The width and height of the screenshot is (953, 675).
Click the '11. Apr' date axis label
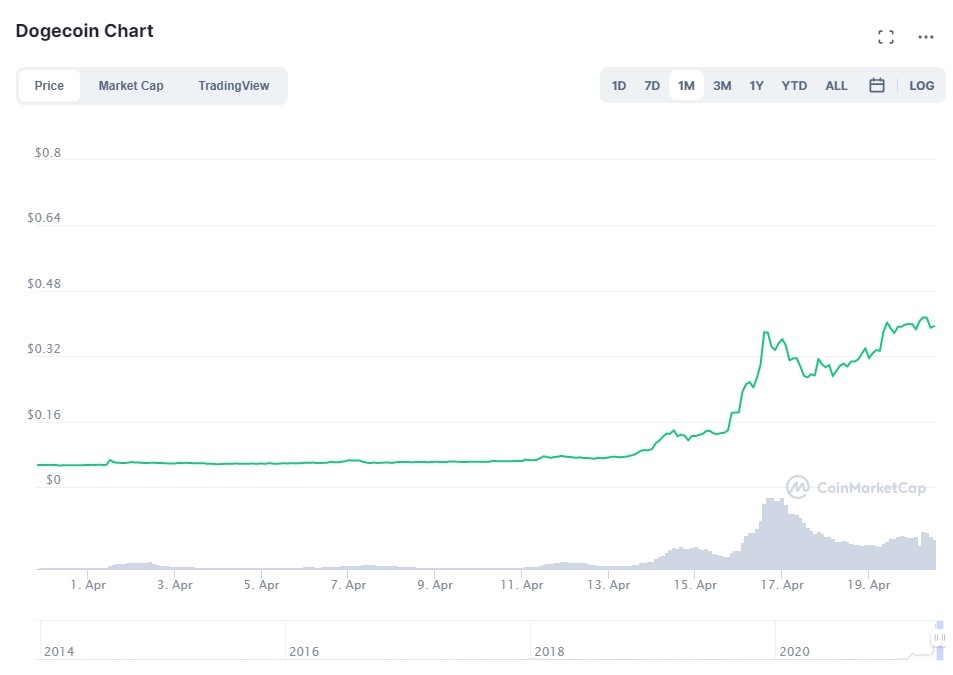521,584
